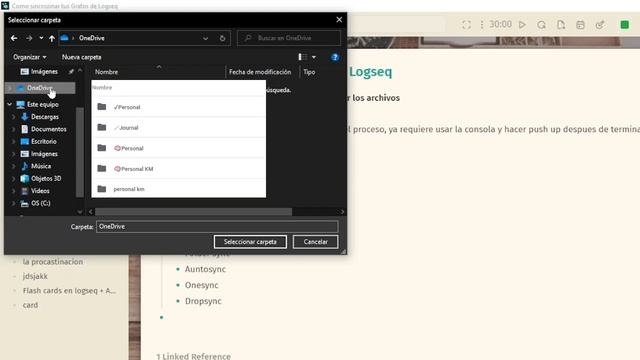Select Este equipo in navigation pane

tap(42, 104)
